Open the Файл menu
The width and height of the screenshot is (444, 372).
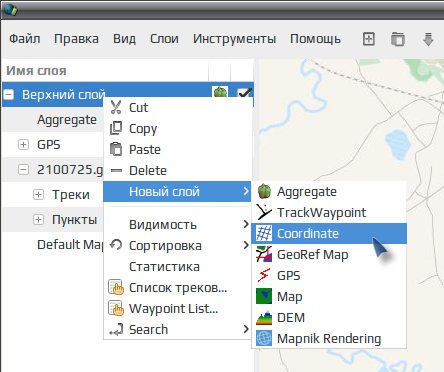pyautogui.click(x=25, y=39)
